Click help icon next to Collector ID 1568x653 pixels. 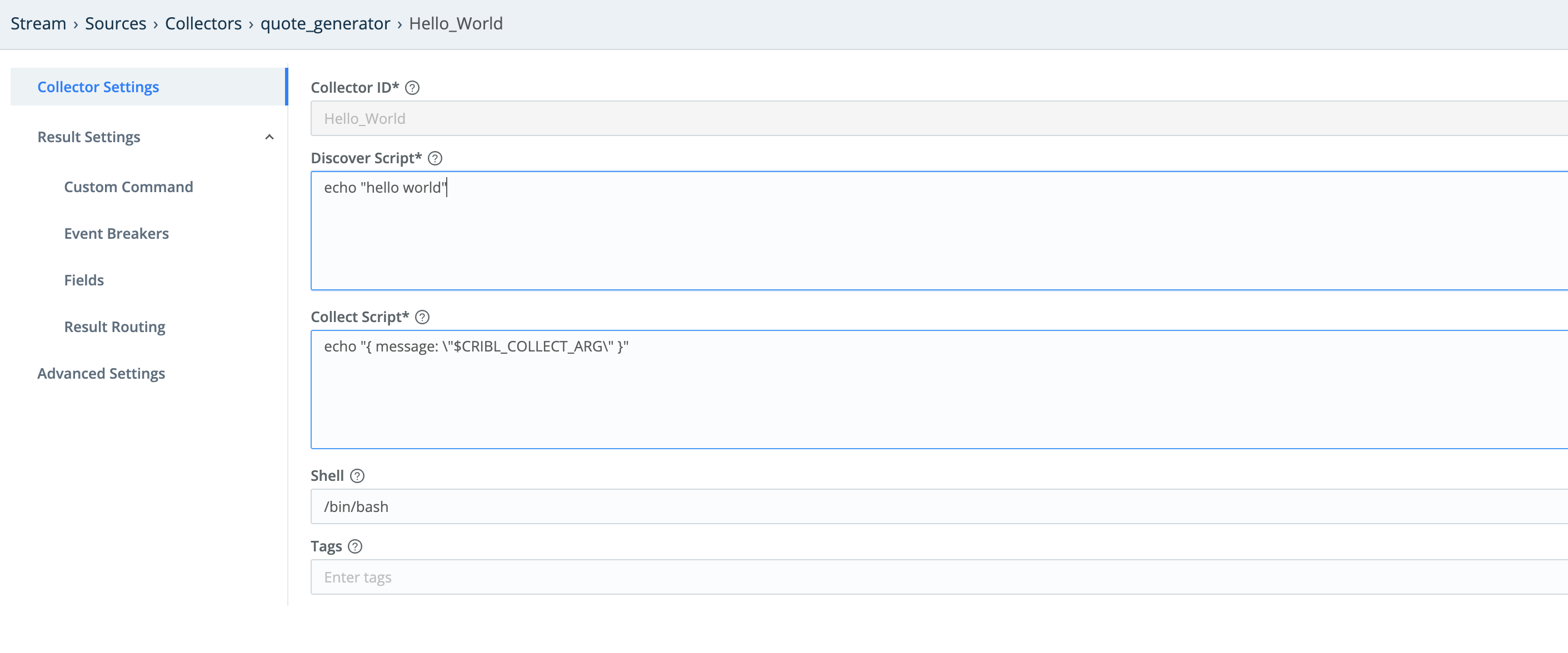(x=412, y=88)
